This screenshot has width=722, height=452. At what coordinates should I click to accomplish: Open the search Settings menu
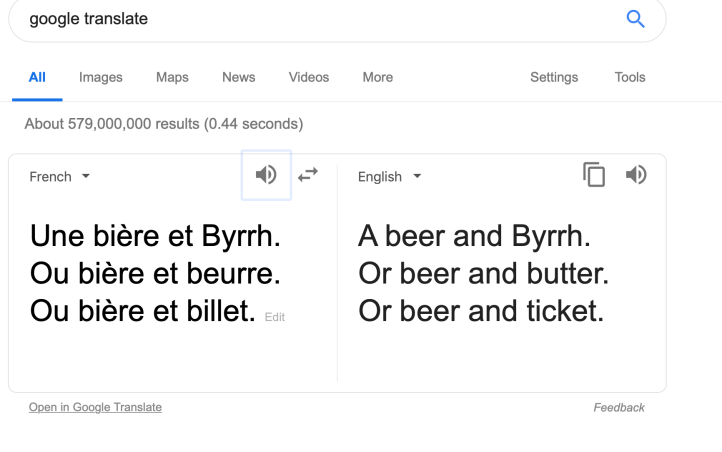(x=554, y=77)
